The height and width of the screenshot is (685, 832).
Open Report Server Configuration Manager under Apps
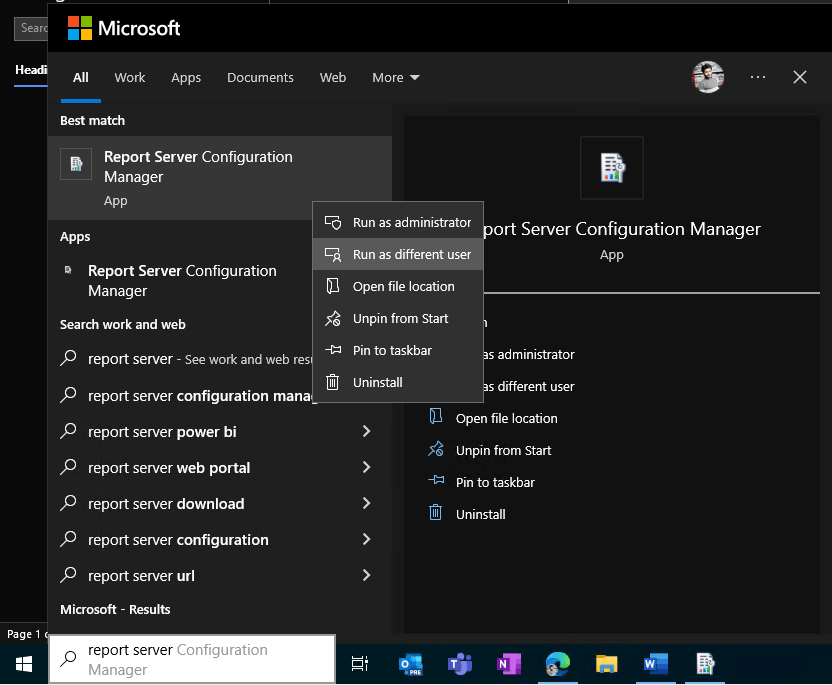182,281
